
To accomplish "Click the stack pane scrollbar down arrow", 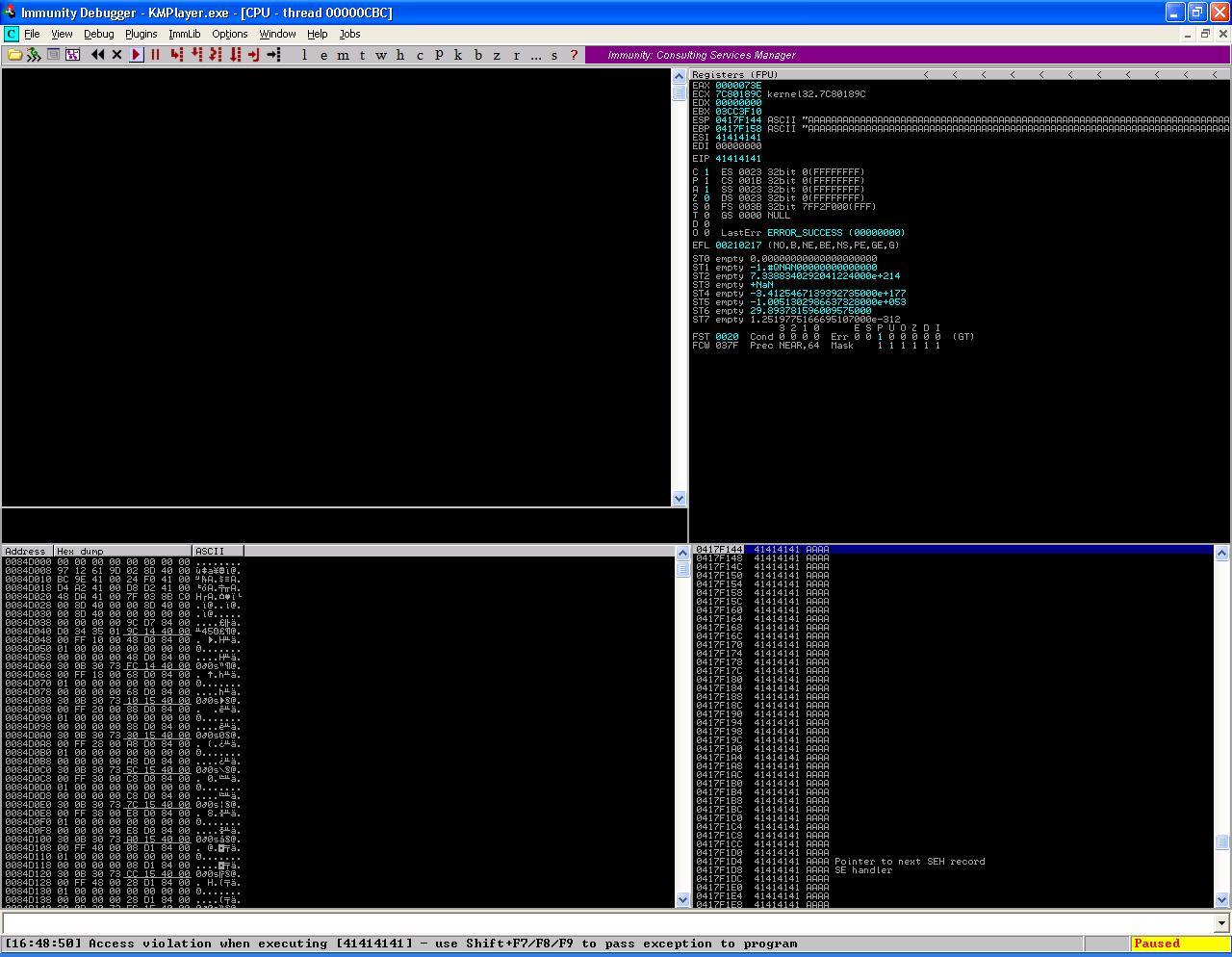I will [x=1222, y=899].
